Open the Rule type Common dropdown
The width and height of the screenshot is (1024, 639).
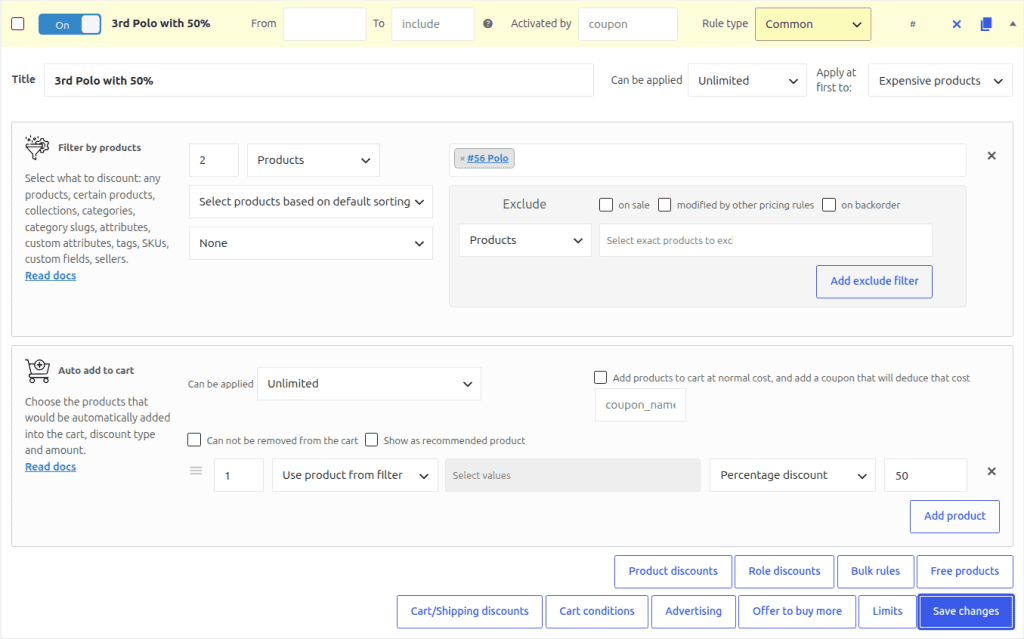pos(813,24)
